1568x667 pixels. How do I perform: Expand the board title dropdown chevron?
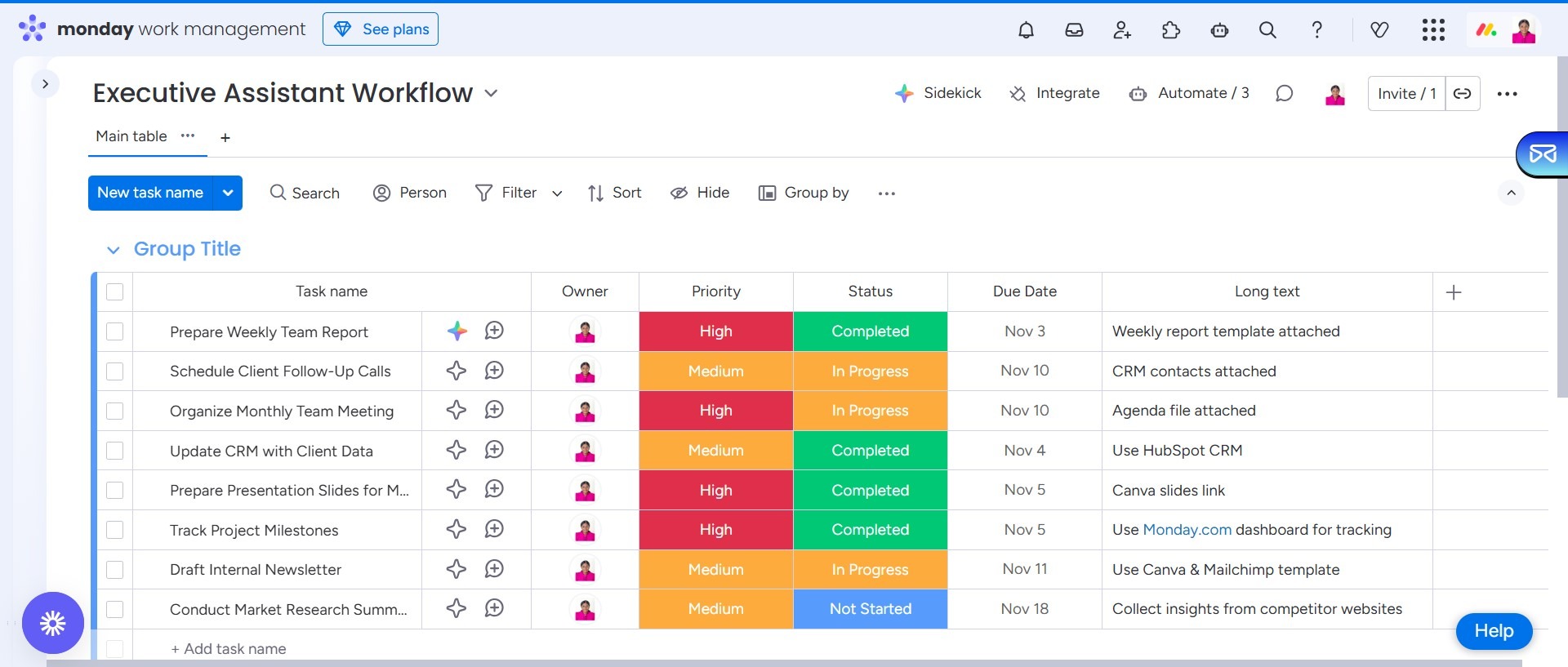(x=491, y=93)
